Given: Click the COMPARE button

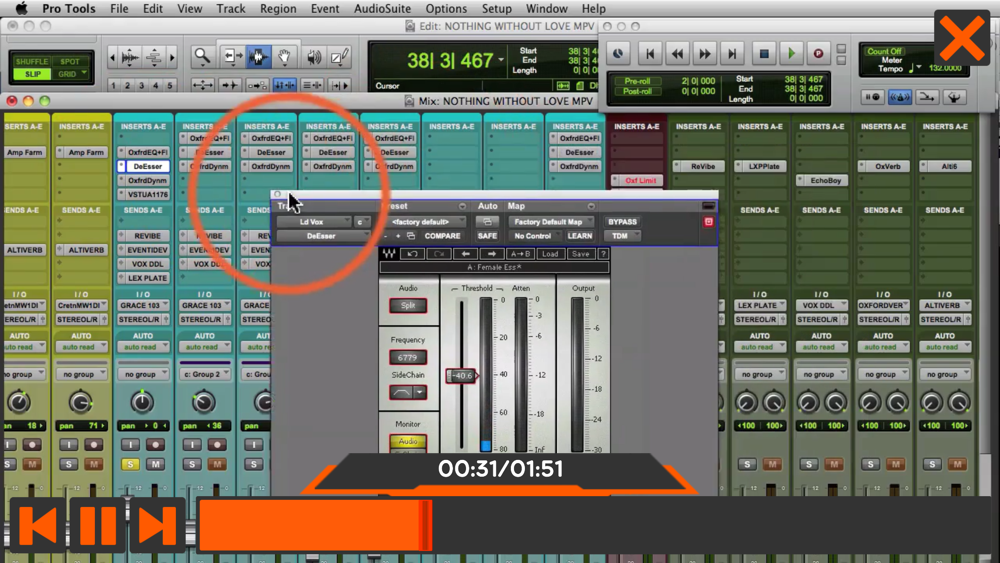Looking at the screenshot, I should click(442, 236).
